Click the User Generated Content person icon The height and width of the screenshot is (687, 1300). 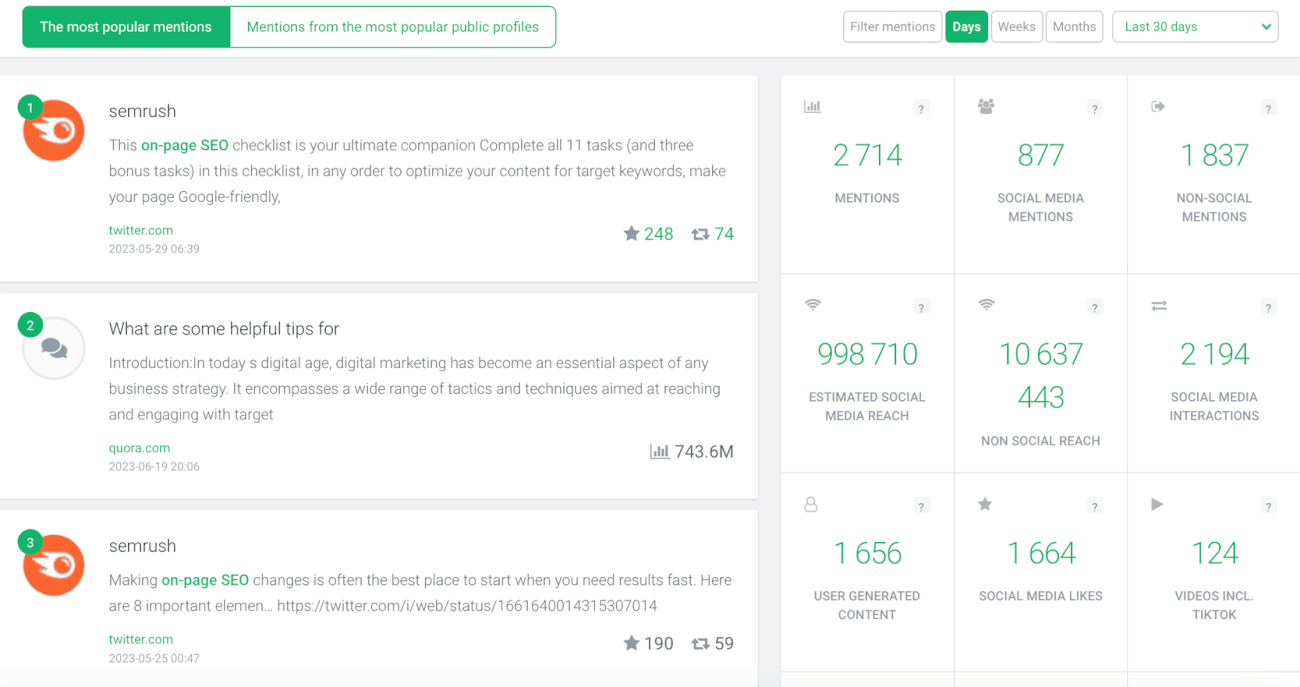pyautogui.click(x=812, y=504)
